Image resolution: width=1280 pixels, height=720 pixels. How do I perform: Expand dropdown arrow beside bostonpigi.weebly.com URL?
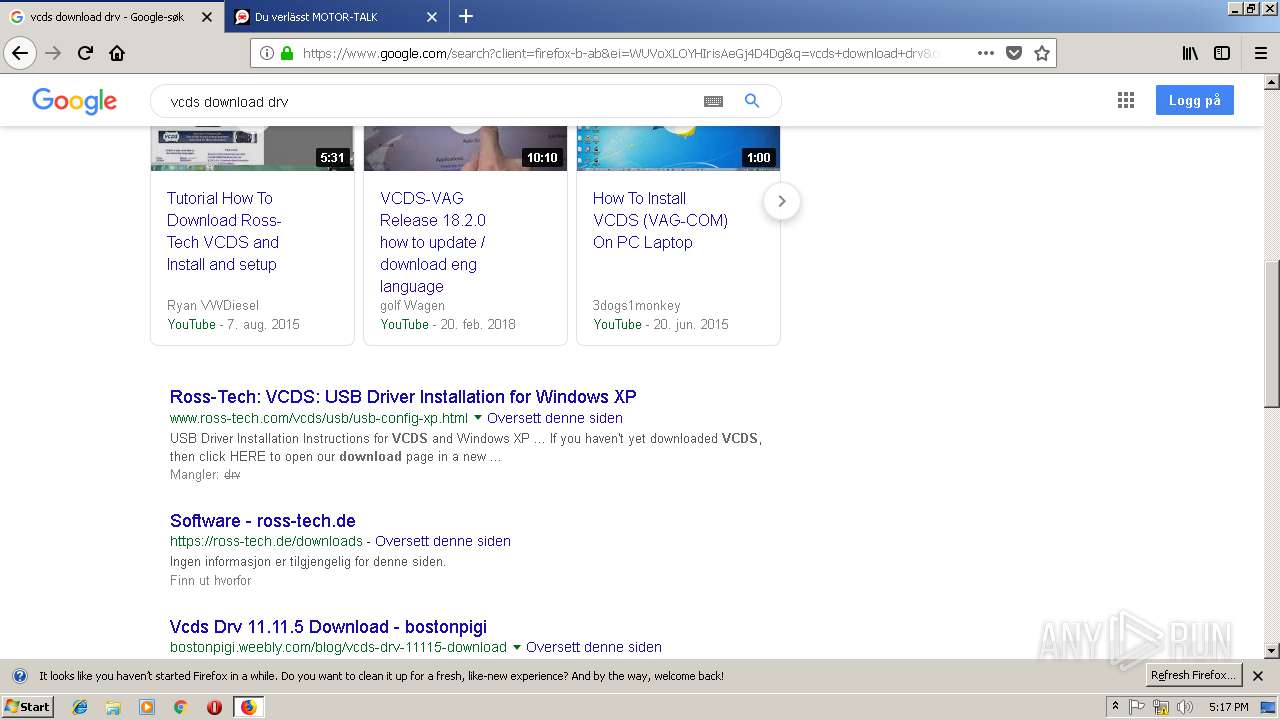coord(516,647)
